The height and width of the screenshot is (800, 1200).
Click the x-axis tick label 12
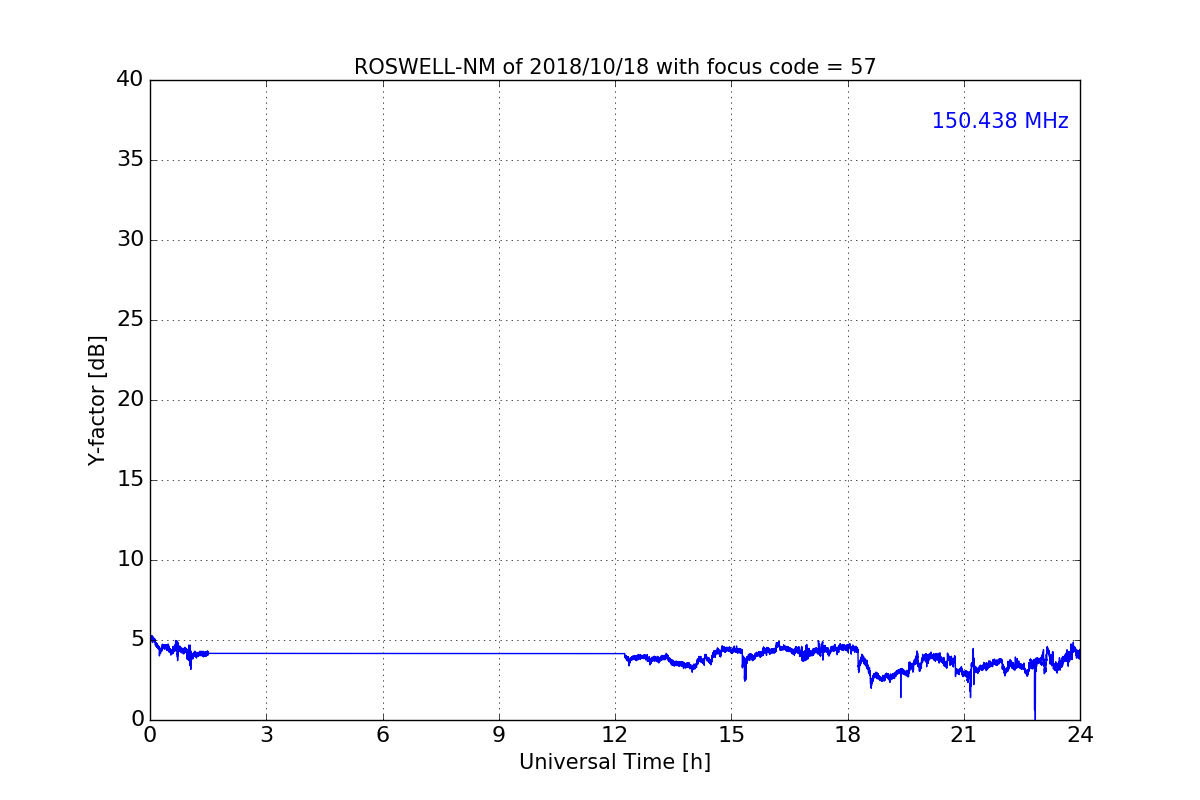(x=615, y=735)
